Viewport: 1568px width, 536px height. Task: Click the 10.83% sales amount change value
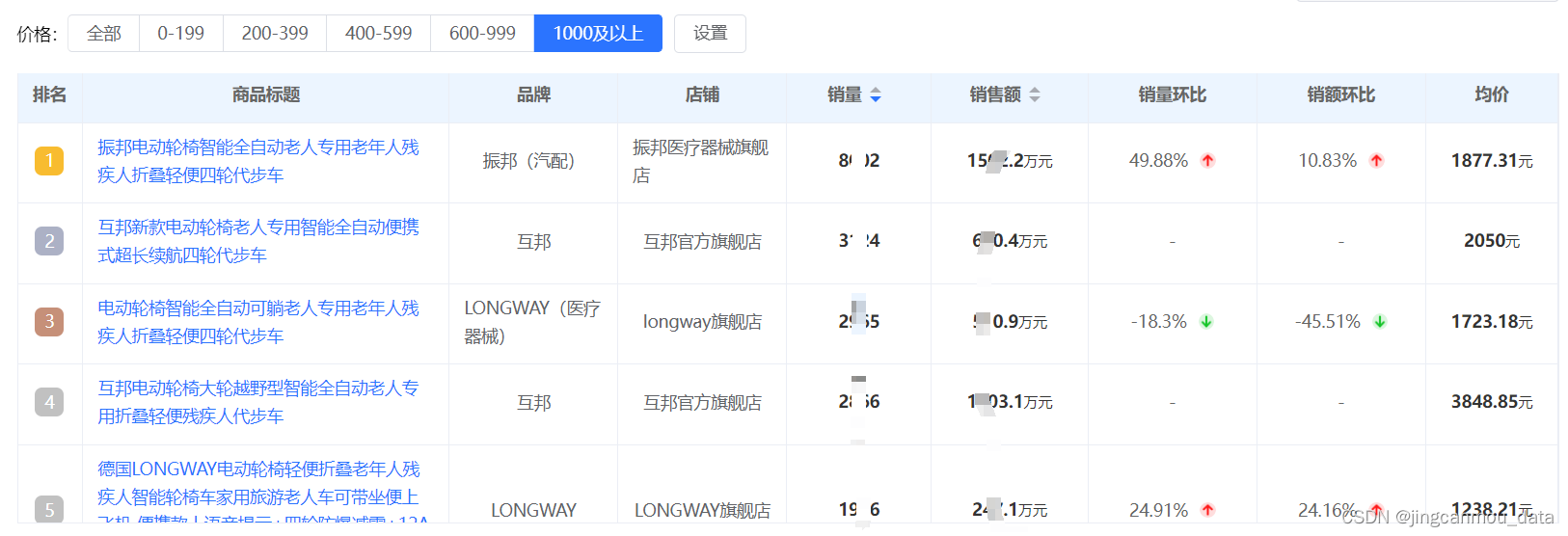tap(1327, 161)
